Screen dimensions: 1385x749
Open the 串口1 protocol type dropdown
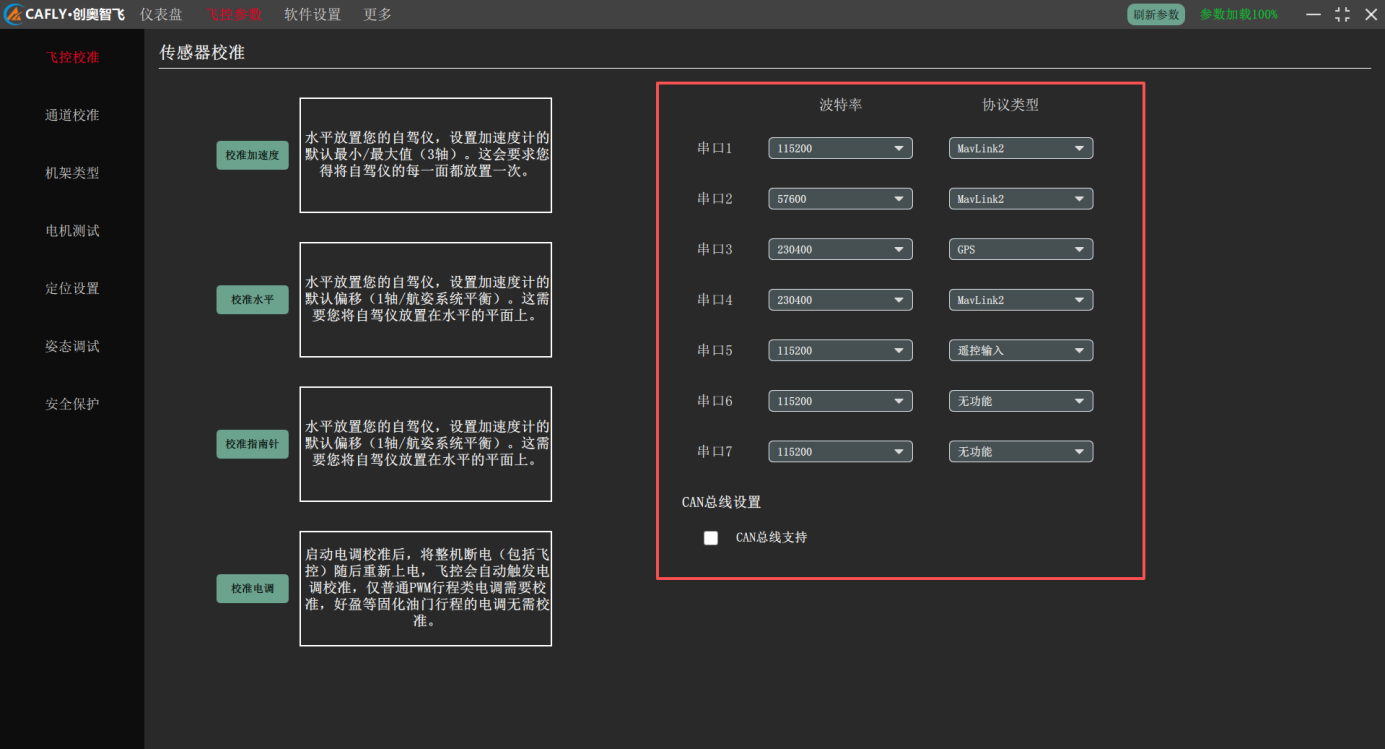pyautogui.click(x=1021, y=148)
